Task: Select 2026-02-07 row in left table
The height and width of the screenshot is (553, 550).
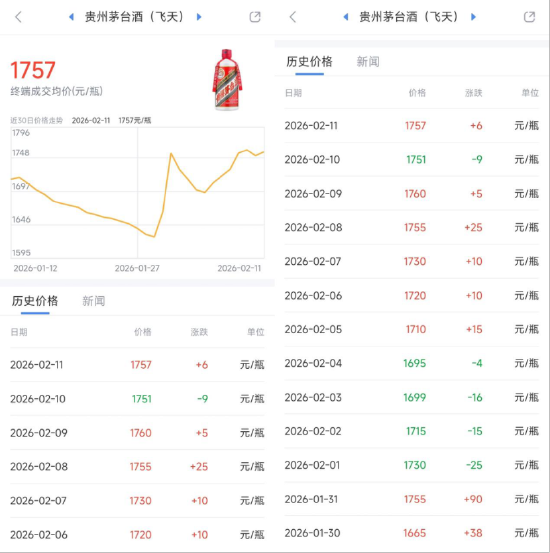Action: (x=137, y=501)
